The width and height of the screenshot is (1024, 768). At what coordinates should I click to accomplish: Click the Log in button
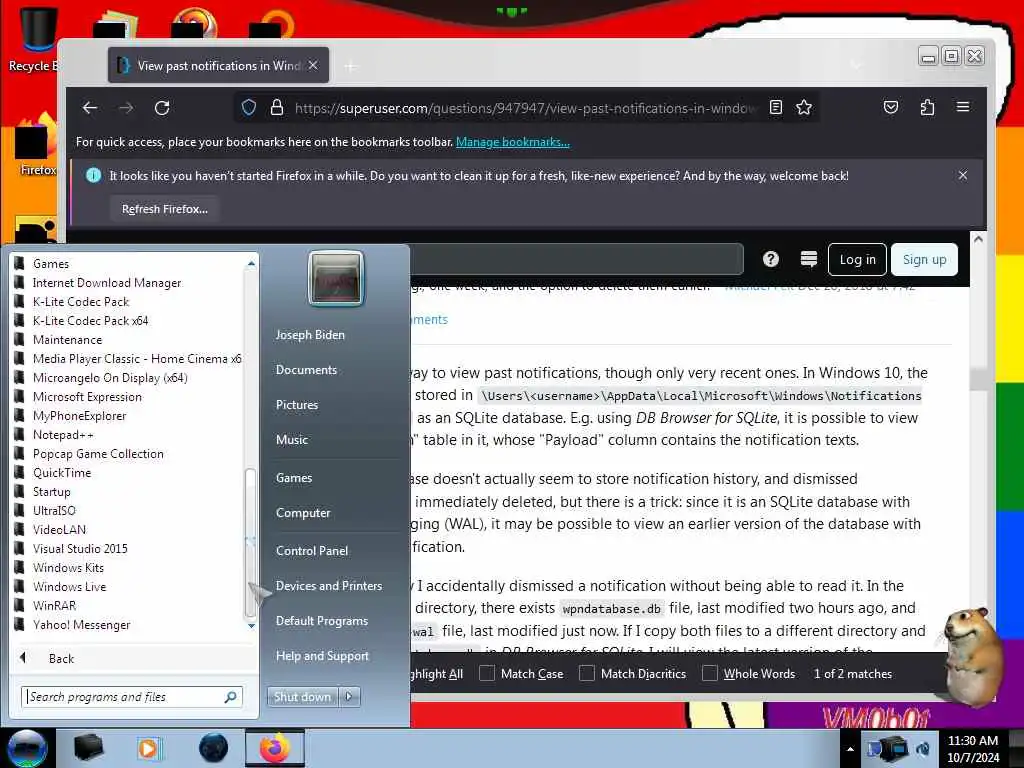857,259
